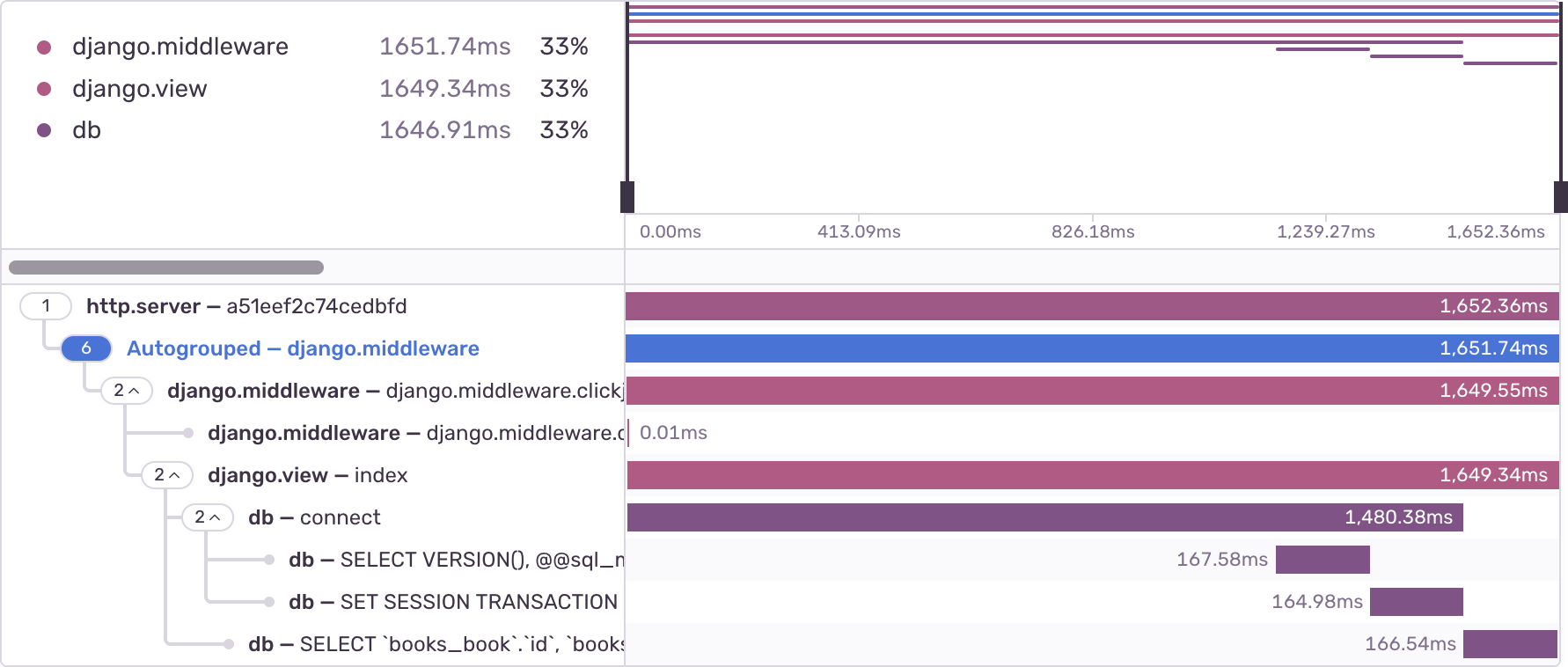The image size is (1568, 667).
Task: Click the blue 1,651.74ms autogrouped bar
Action: (x=1092, y=348)
